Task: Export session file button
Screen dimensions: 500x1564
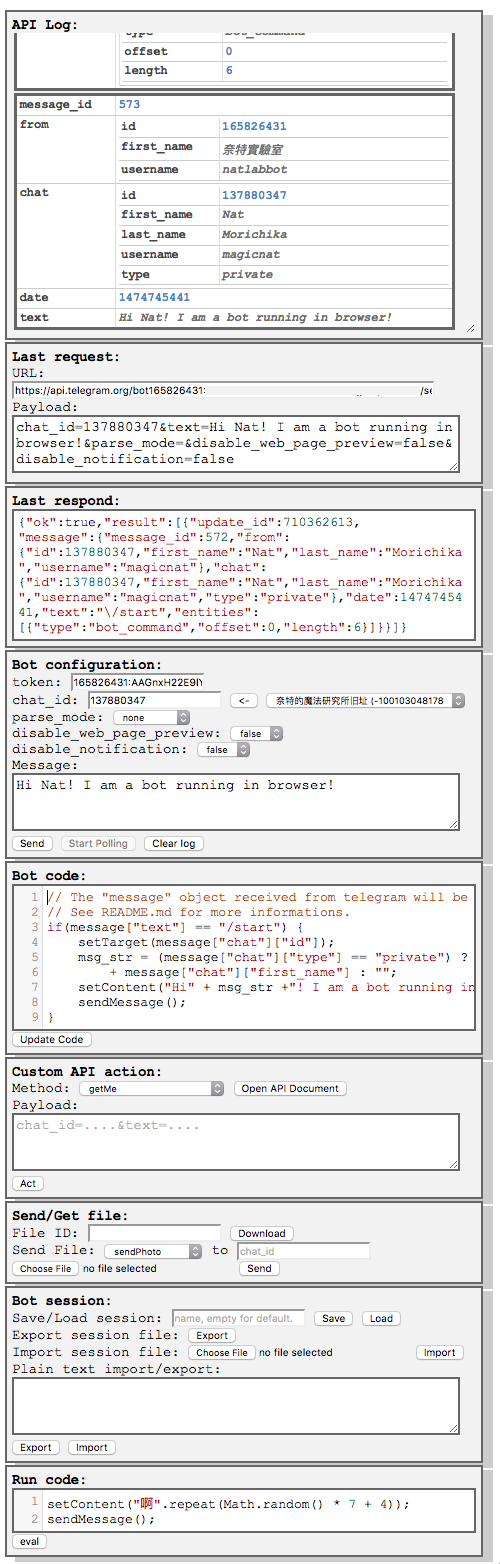Action: coord(211,1335)
